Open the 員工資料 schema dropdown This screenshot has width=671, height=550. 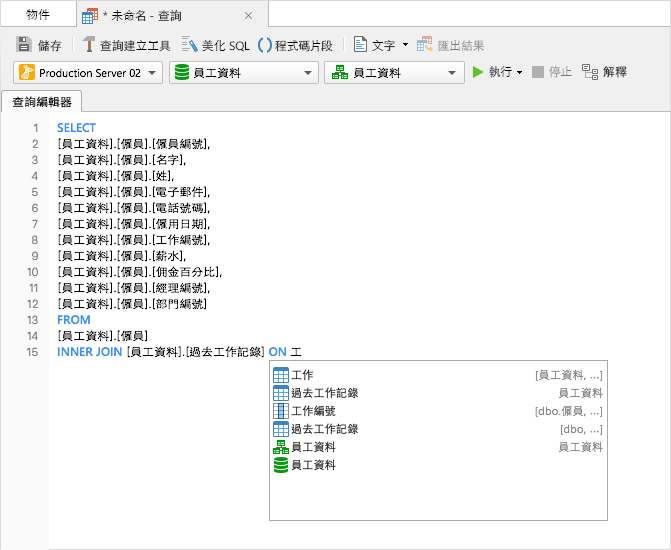coord(453,73)
